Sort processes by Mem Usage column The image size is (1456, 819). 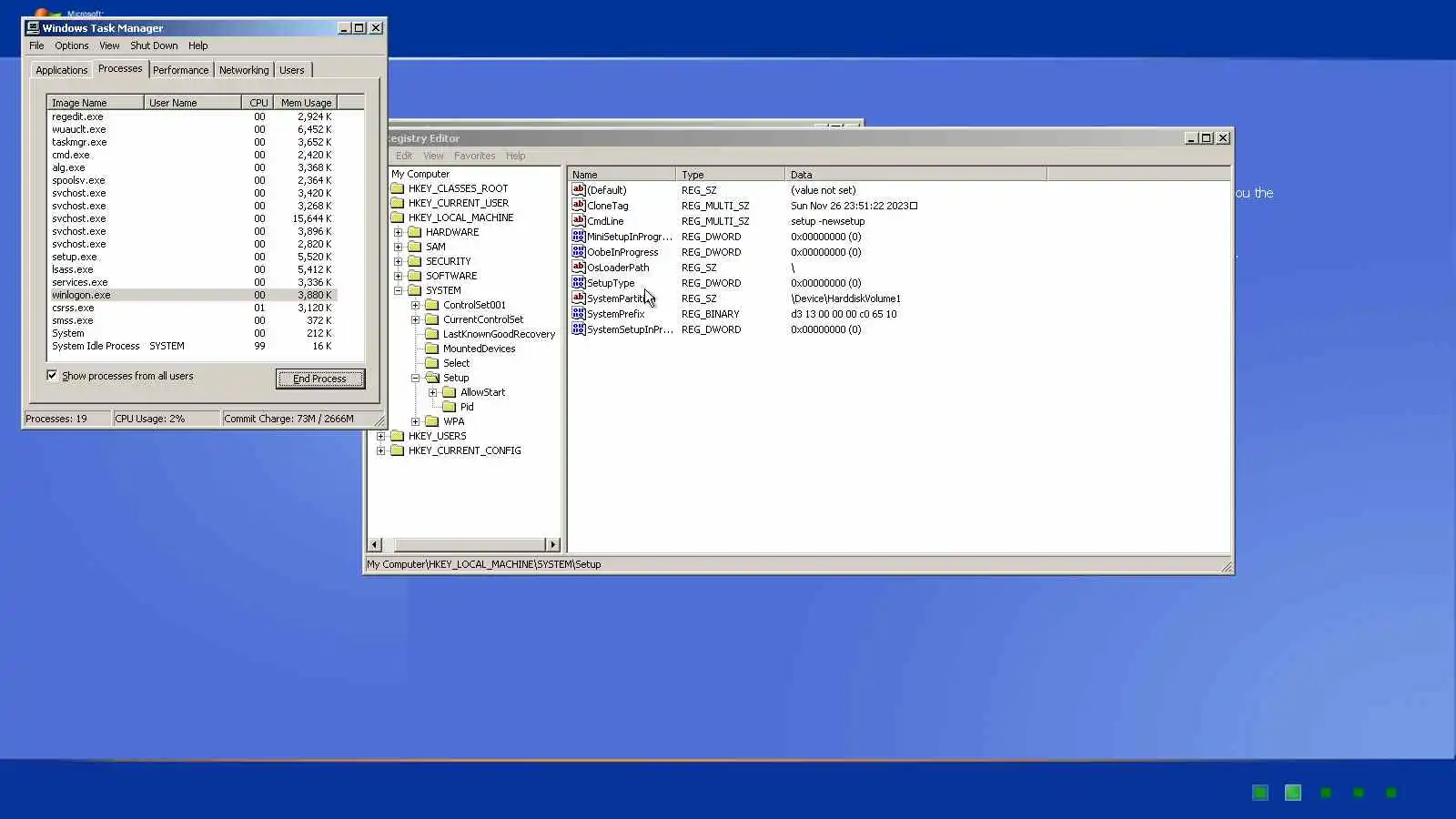point(306,103)
